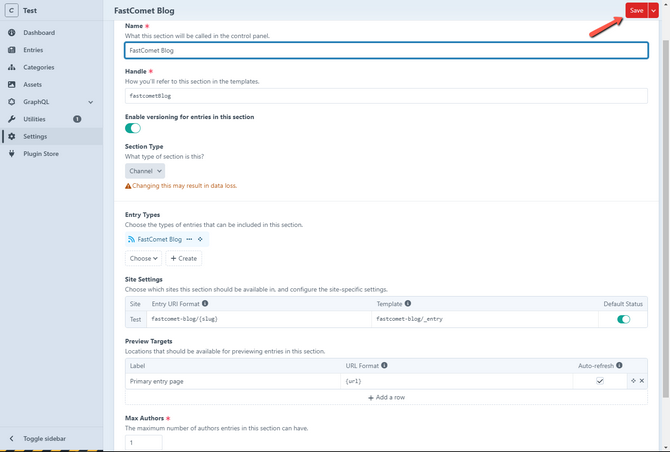Click Add a row under Preview Targets
670x452 pixels.
[386, 397]
